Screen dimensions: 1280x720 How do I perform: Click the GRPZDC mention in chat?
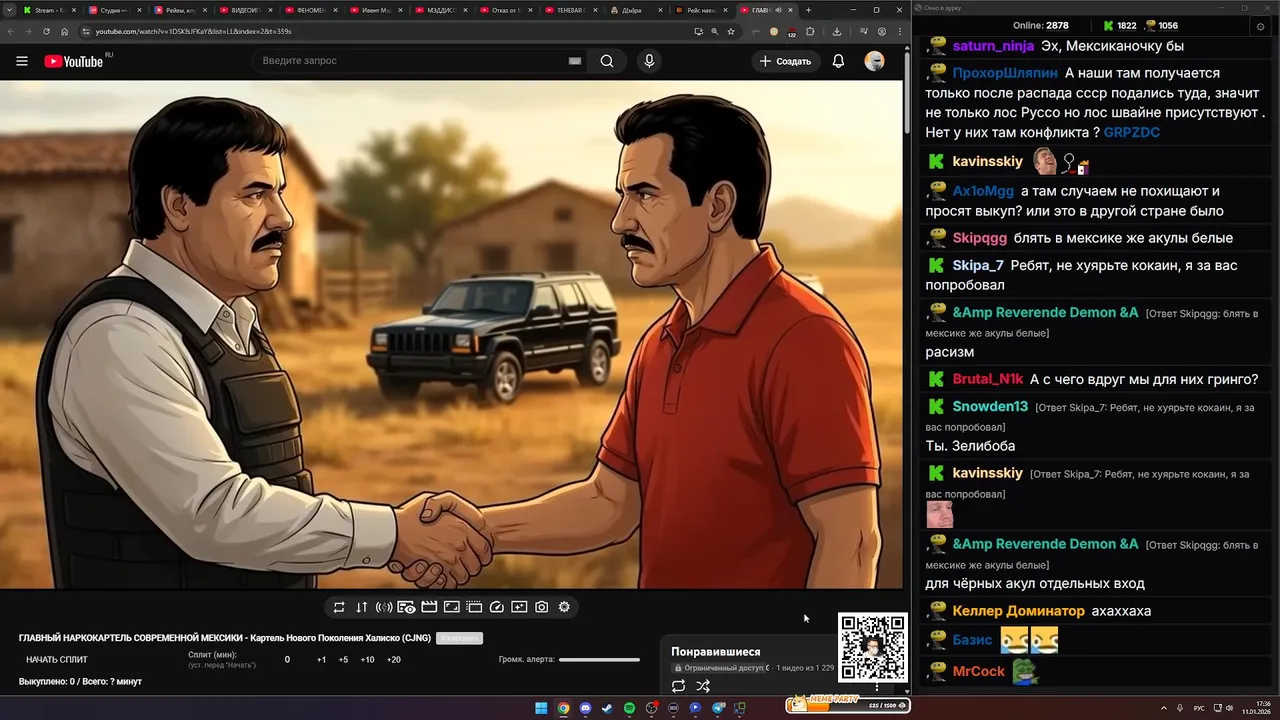1132,132
